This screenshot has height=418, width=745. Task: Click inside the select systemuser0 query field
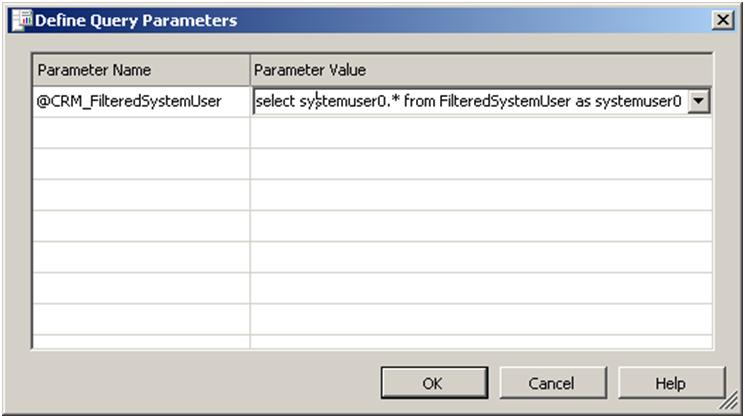(x=470, y=101)
